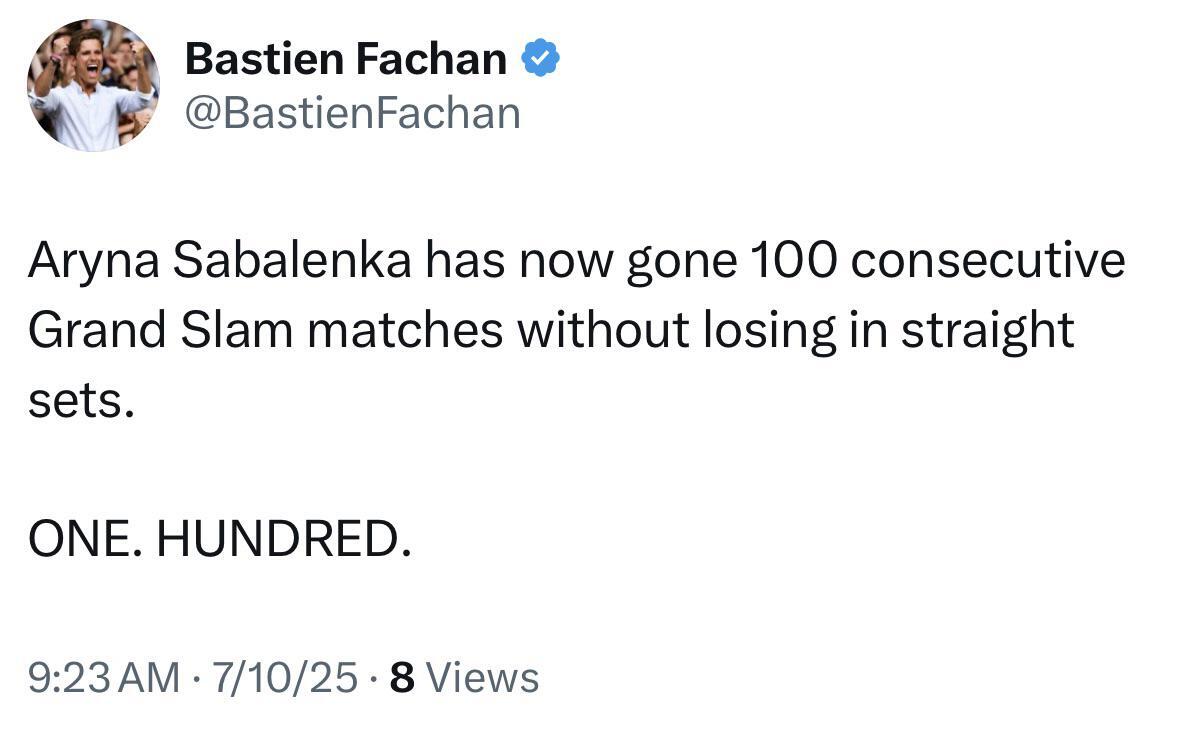The image size is (1179, 735).
Task: Click the 9:23 AM timestamp
Action: tap(104, 678)
